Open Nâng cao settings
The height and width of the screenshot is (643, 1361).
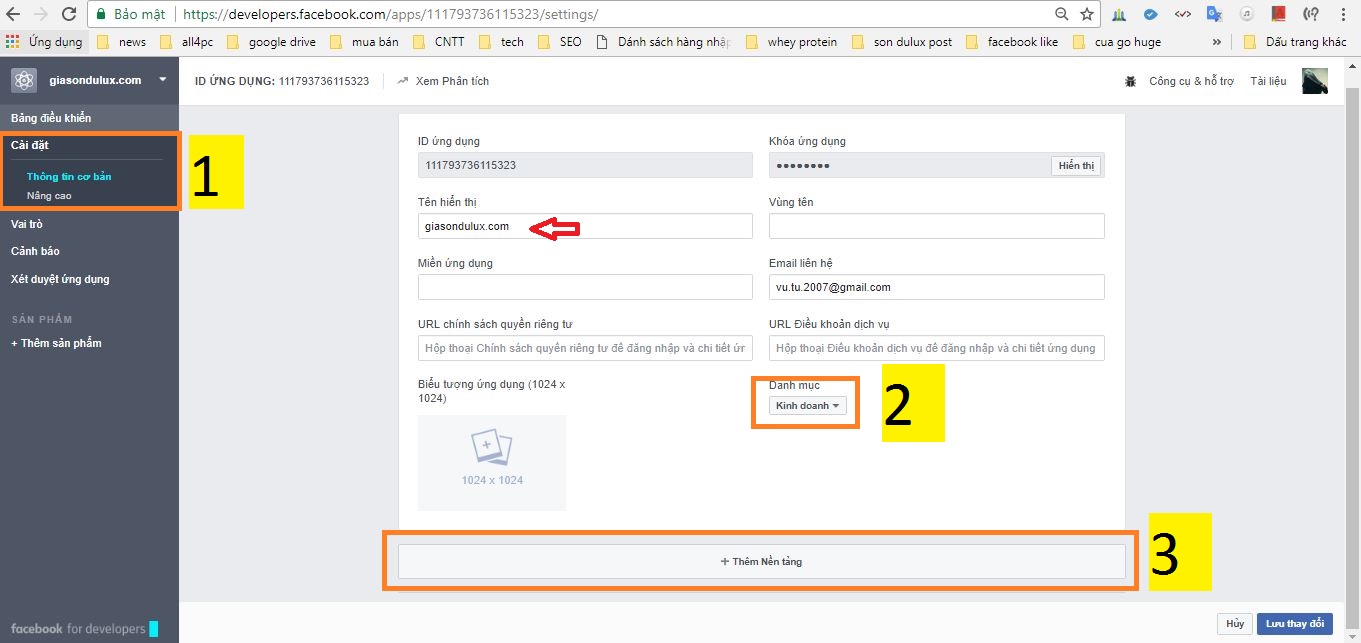tap(49, 196)
